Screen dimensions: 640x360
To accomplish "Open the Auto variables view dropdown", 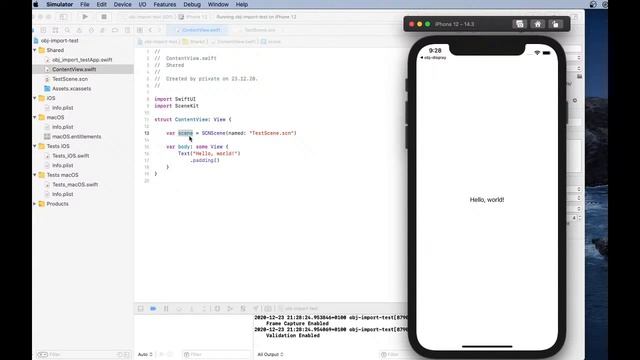I will tap(145, 354).
